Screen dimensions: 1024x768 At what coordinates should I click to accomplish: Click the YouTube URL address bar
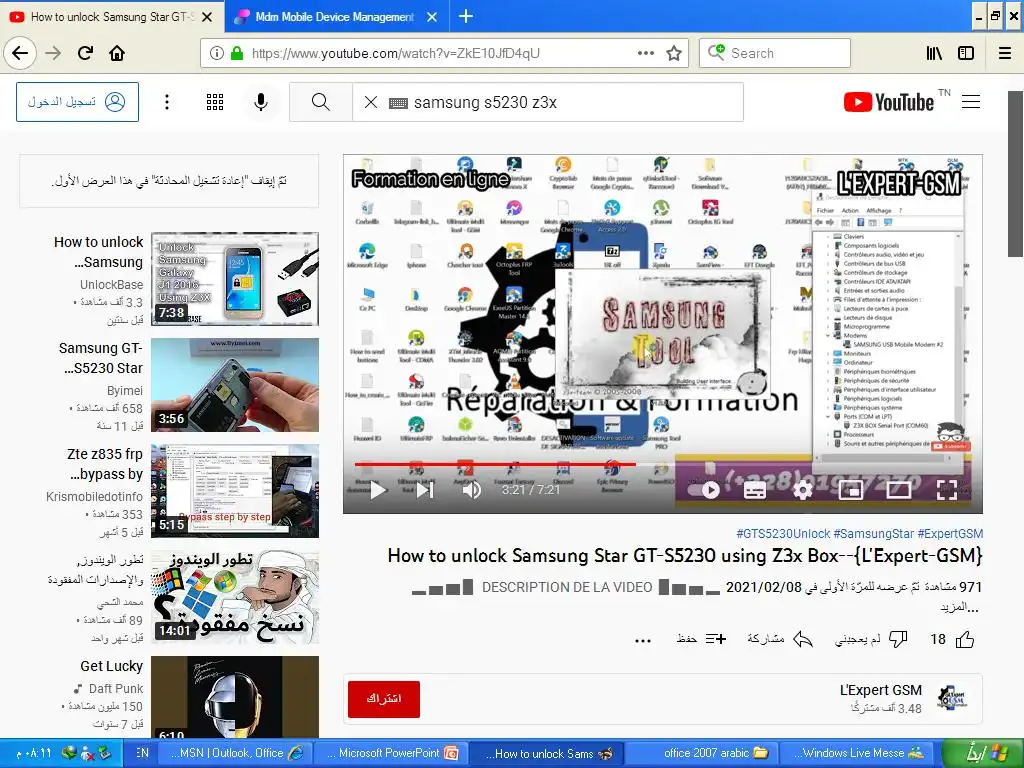[x=444, y=53]
